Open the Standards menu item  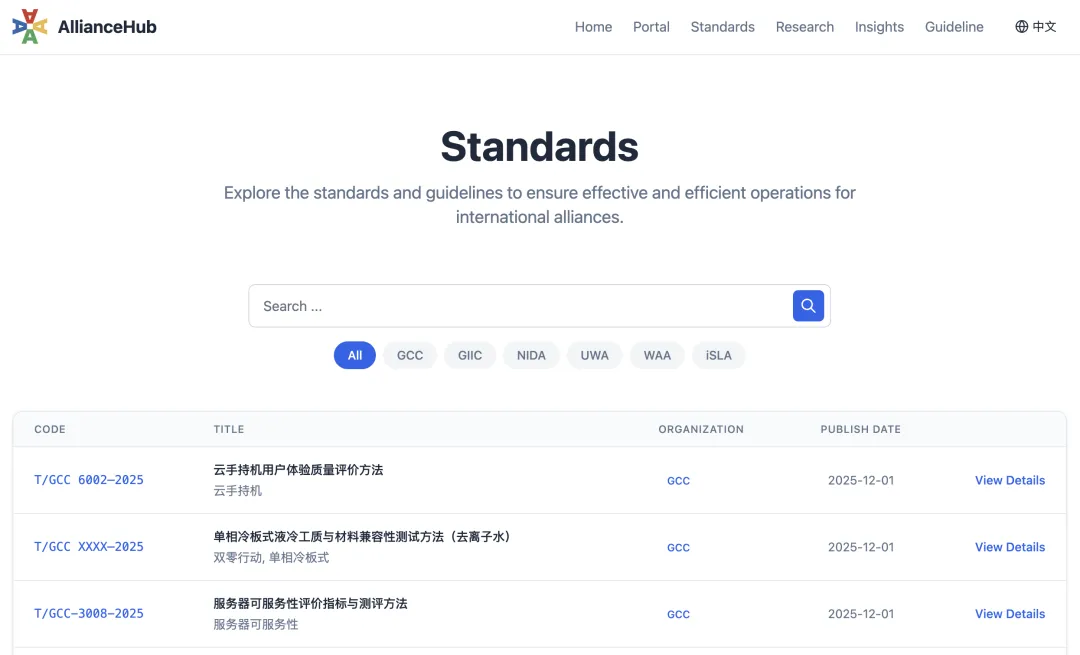(722, 27)
